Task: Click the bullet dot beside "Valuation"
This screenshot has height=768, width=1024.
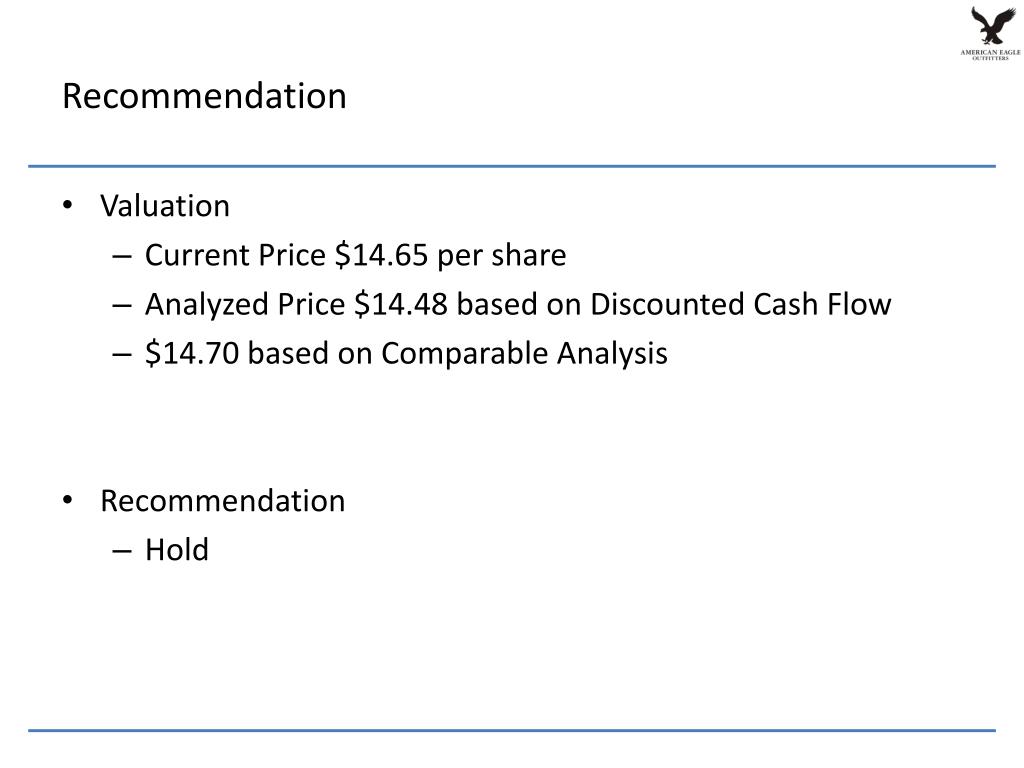Action: click(x=67, y=206)
